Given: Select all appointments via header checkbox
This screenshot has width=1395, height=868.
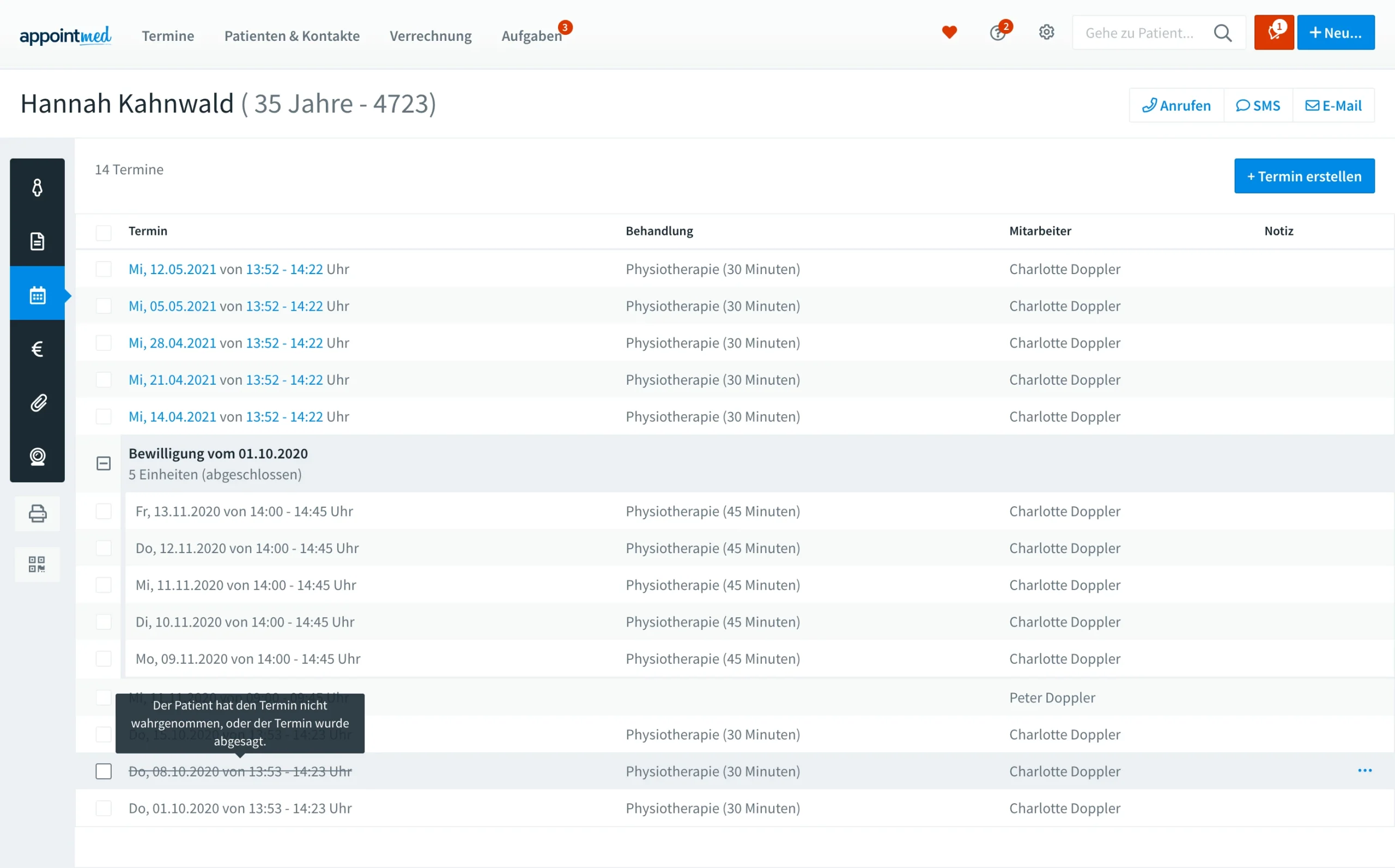Looking at the screenshot, I should [104, 233].
